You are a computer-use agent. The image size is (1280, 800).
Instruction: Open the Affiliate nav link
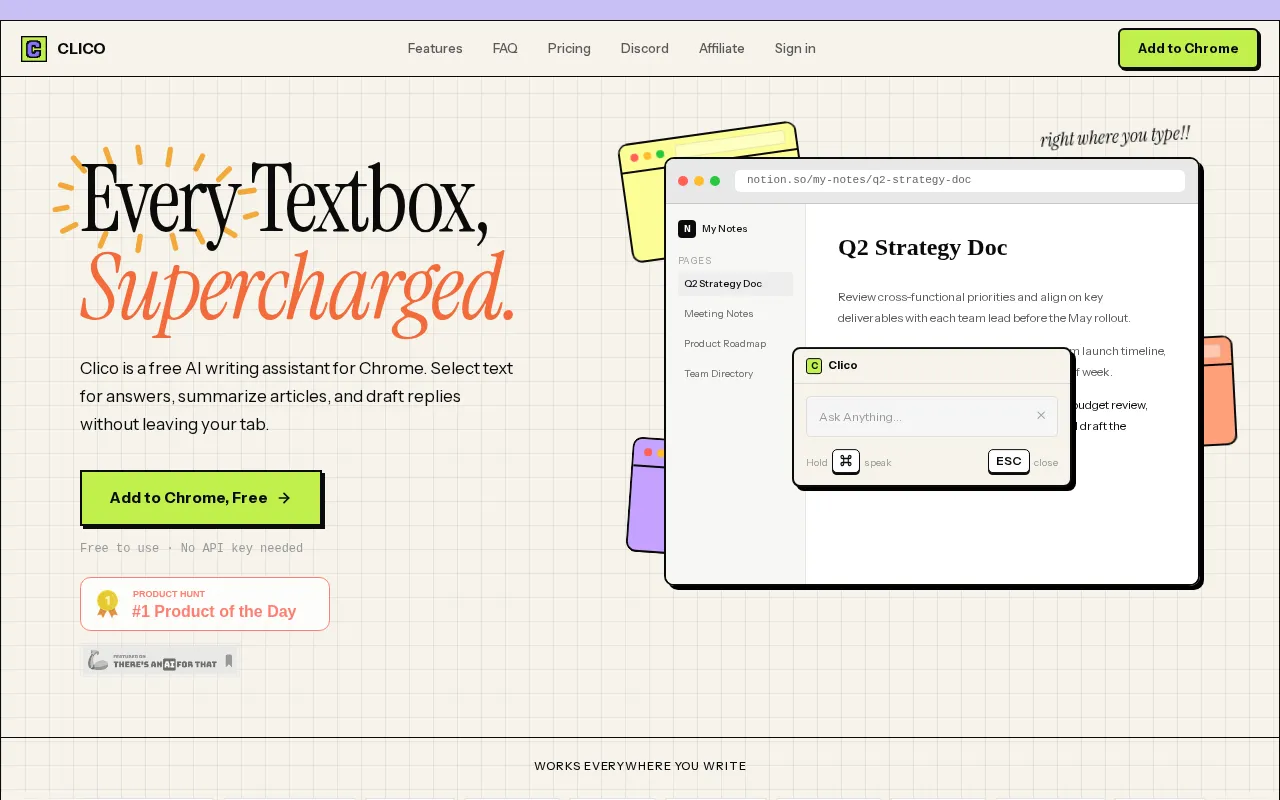point(722,48)
